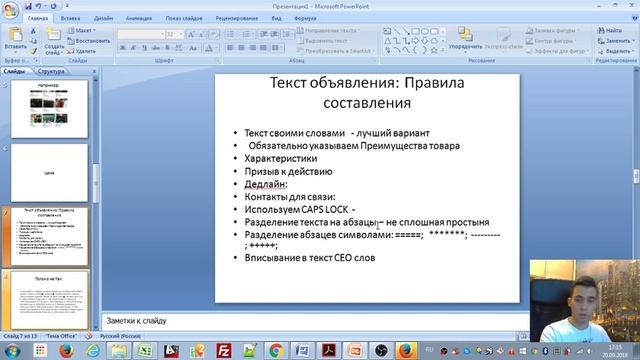Screen dimensions: 640x360
Task: Toggle bulleted list in paragraph group
Action: 231,35
